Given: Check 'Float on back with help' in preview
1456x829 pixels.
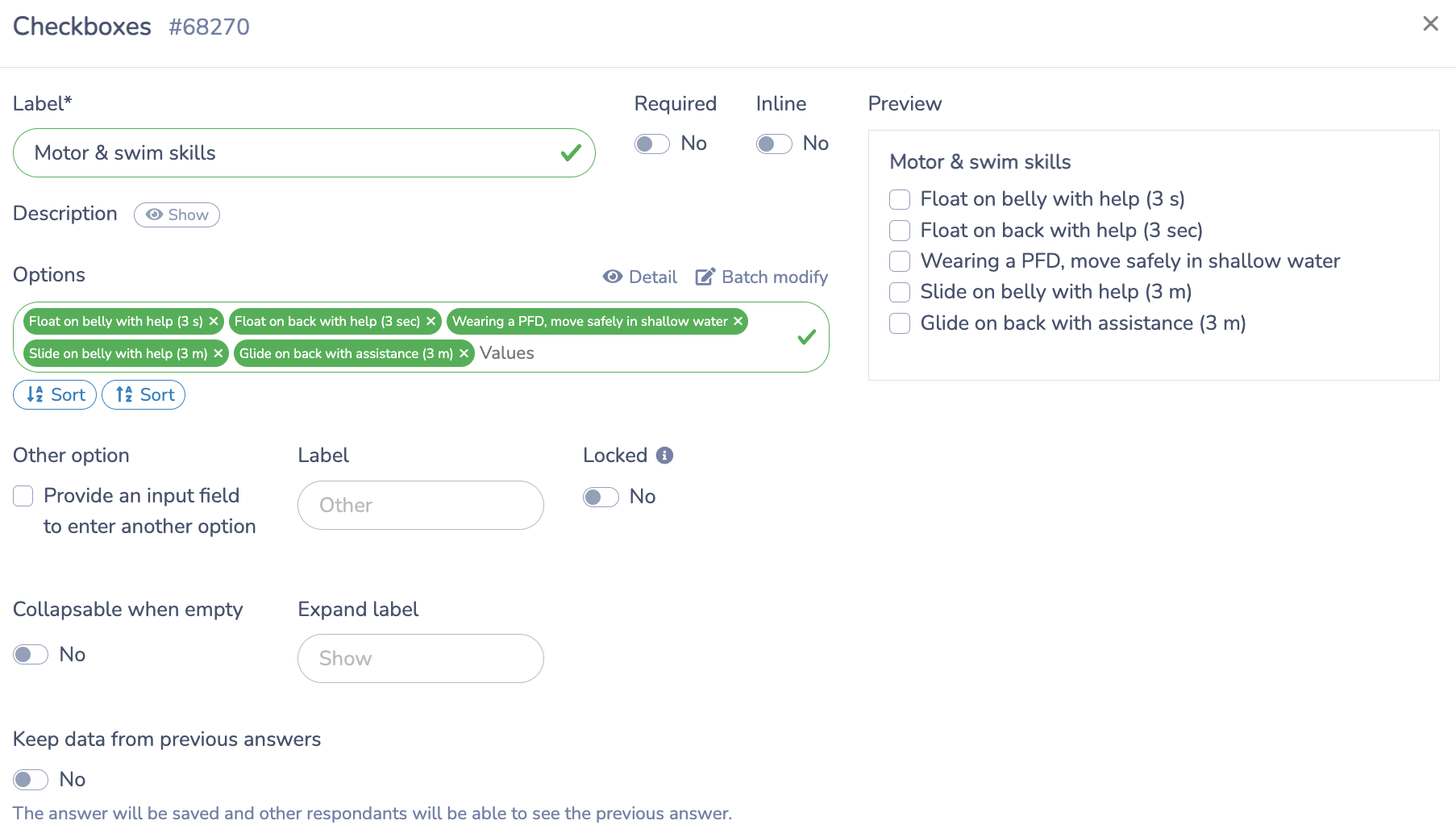Looking at the screenshot, I should coord(899,231).
